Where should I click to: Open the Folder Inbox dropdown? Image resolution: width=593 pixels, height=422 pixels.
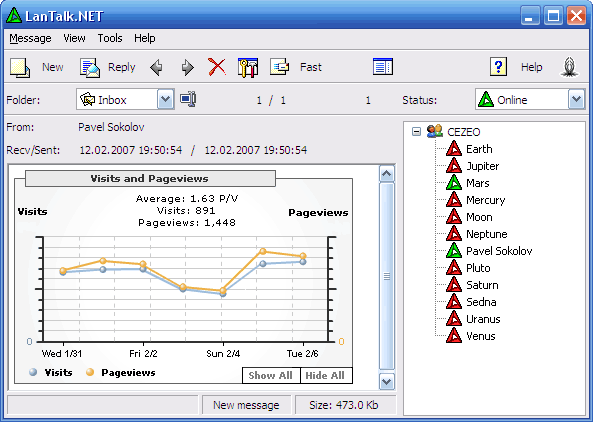tap(165, 99)
